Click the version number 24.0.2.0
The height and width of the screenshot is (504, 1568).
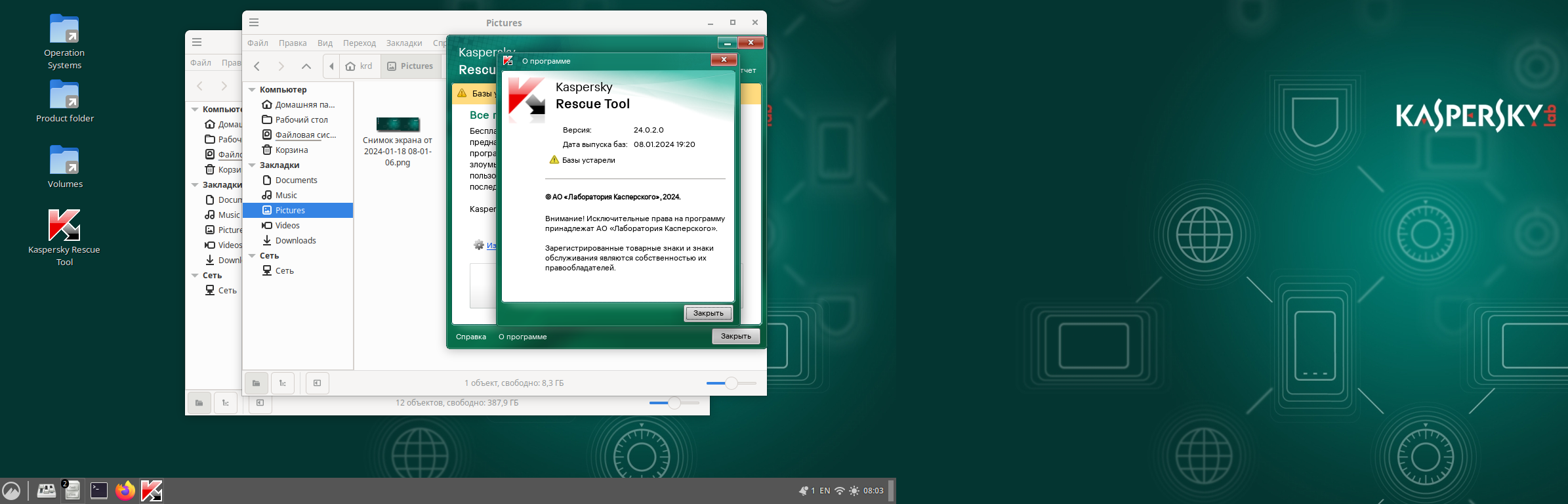(x=648, y=130)
